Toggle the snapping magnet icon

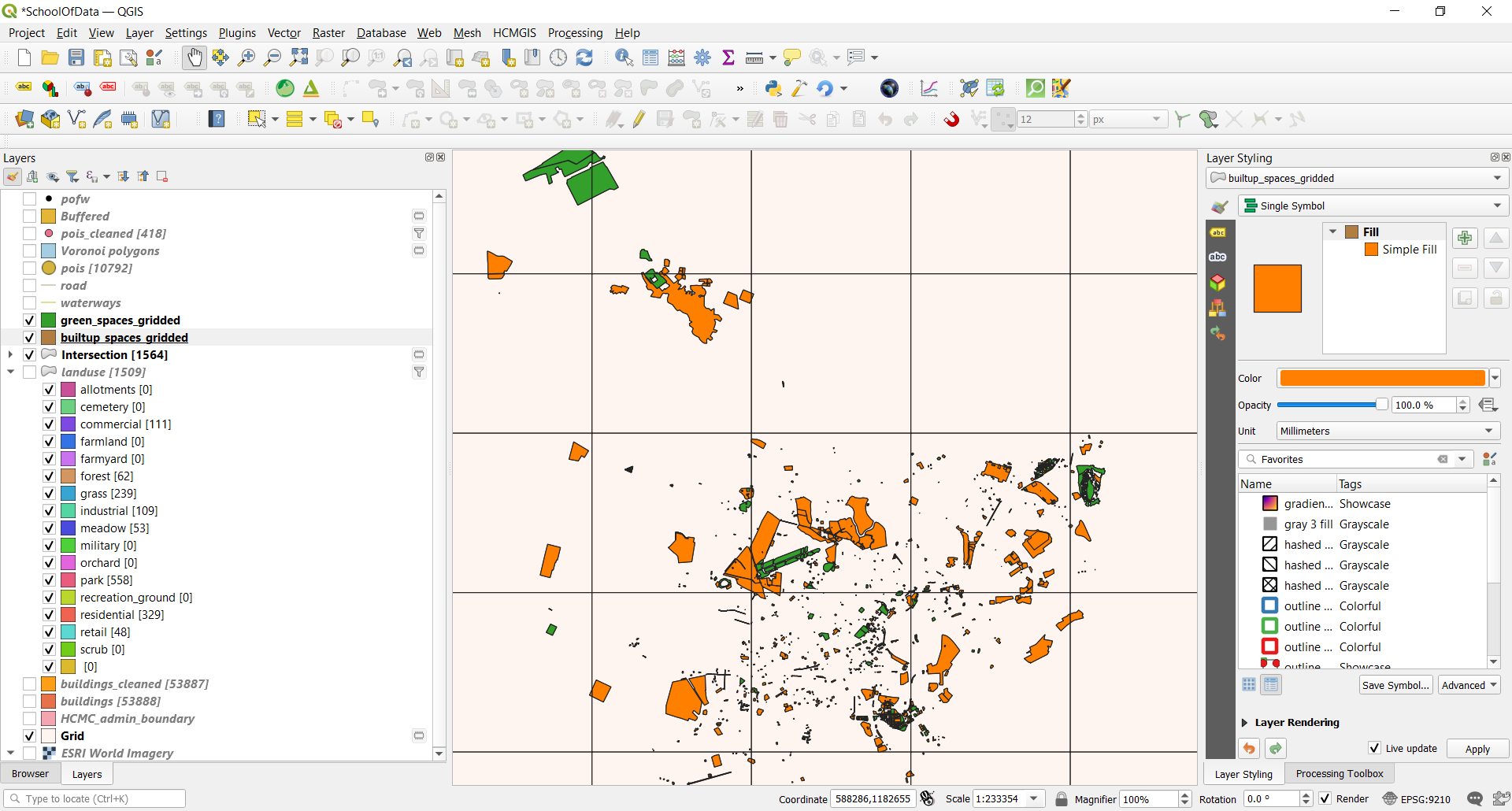951,120
